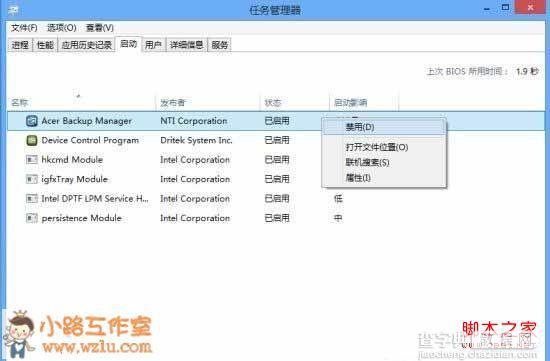
Task: Switch to the 应用历史记录 tab
Action: click(86, 45)
